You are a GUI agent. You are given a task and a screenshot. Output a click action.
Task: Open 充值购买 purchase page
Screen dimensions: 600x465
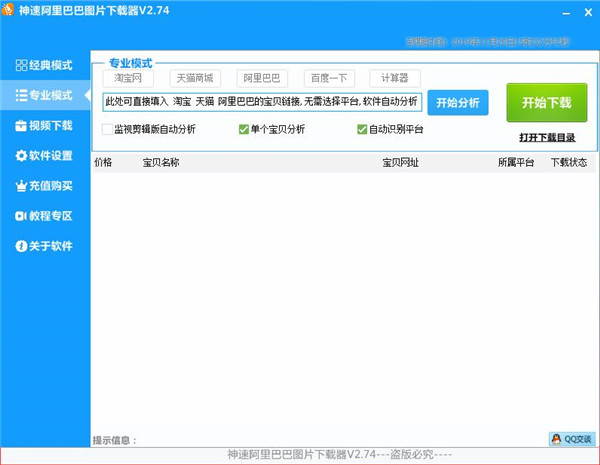pos(45,186)
